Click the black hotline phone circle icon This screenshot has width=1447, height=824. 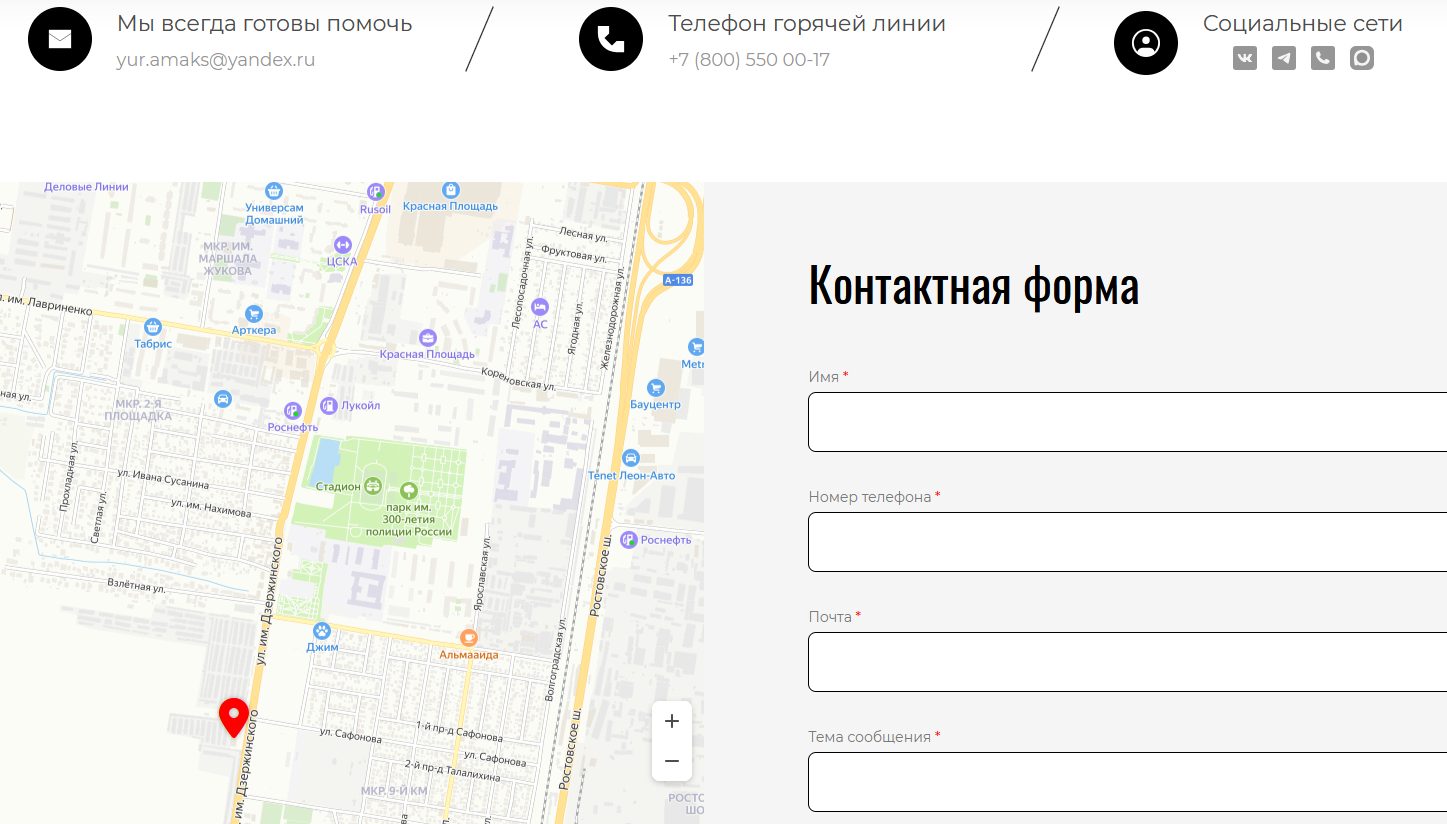[x=610, y=38]
